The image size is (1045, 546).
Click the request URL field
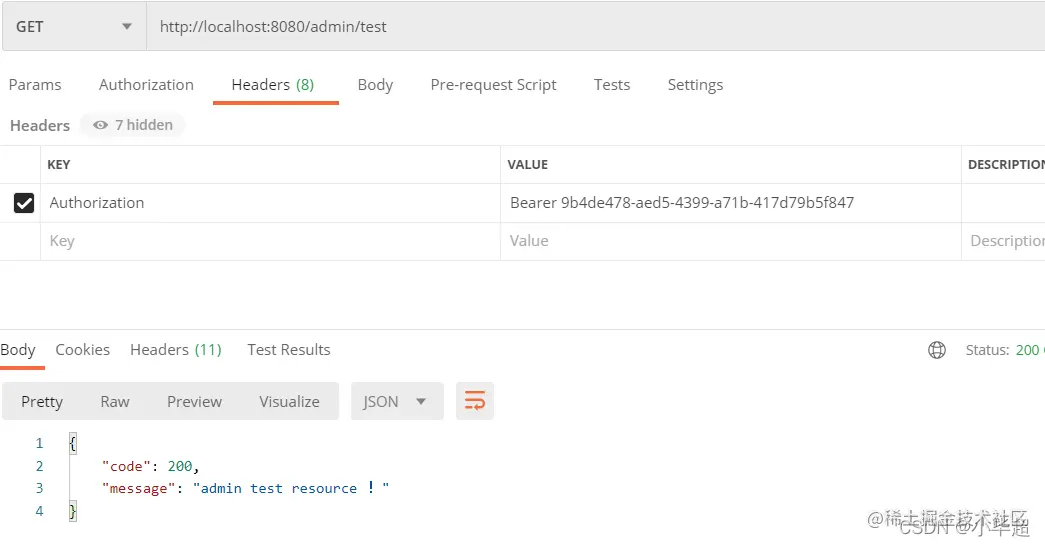pos(595,27)
